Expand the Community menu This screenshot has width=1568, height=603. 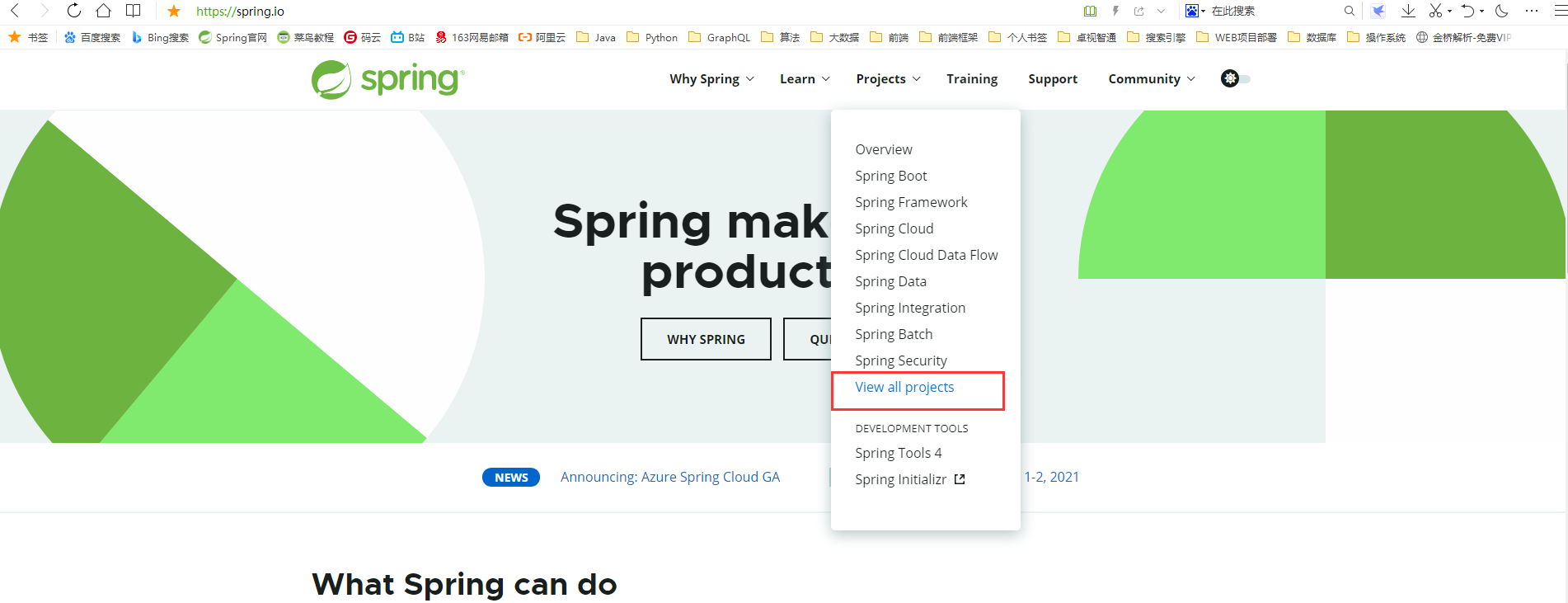(x=1152, y=78)
